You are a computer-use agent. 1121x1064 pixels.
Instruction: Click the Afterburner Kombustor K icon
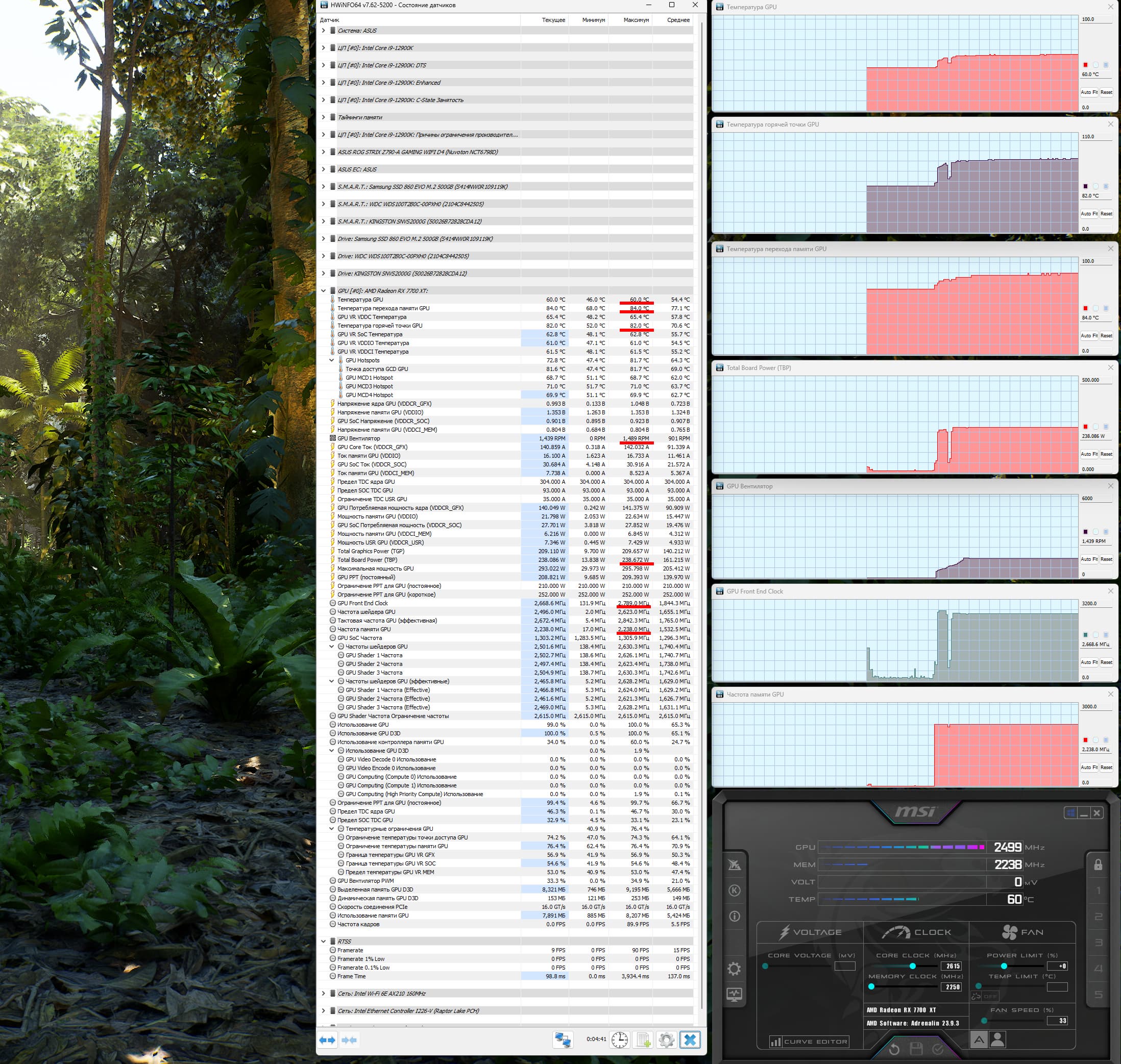pyautogui.click(x=734, y=890)
